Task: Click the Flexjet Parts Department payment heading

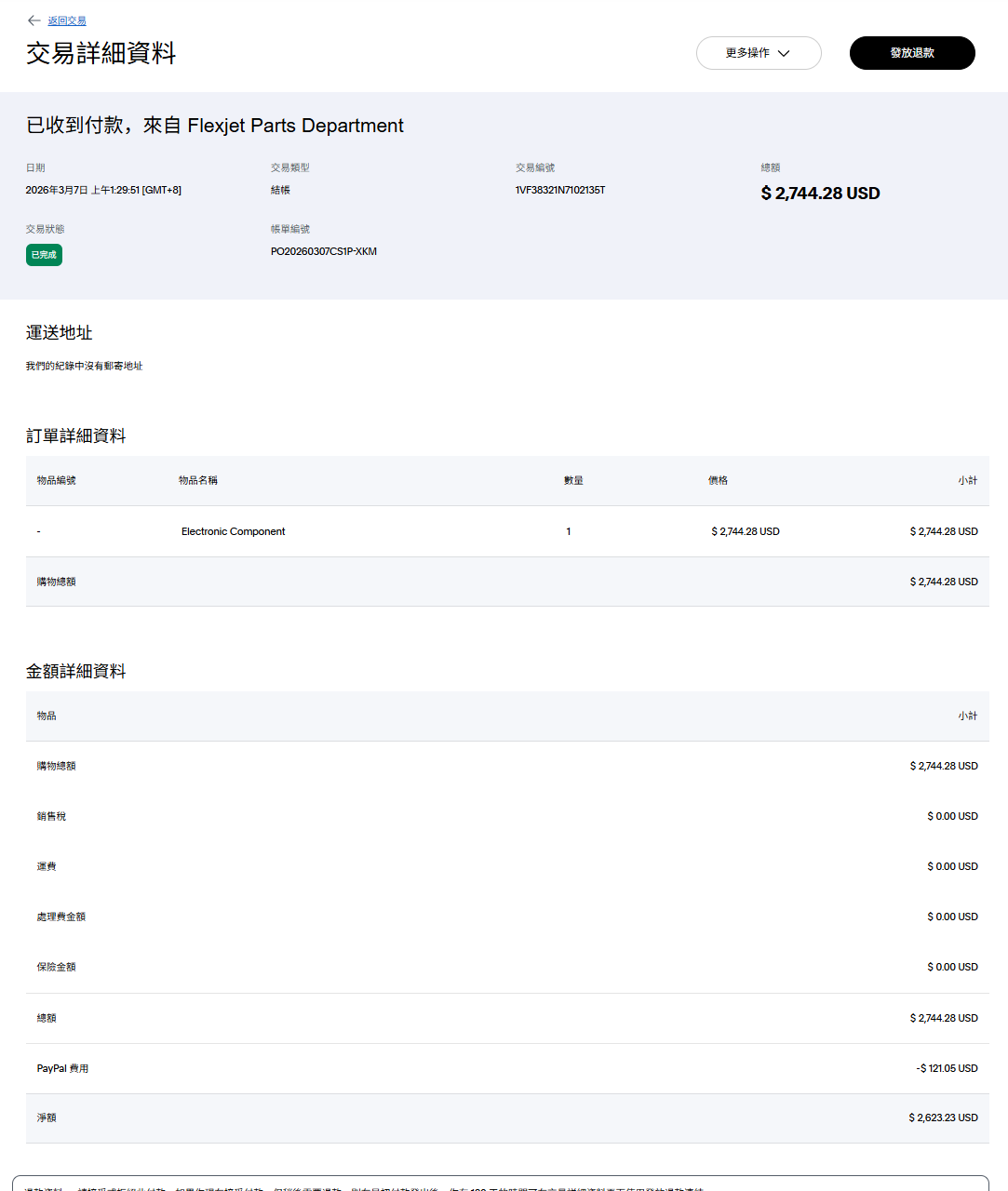Action: (215, 126)
